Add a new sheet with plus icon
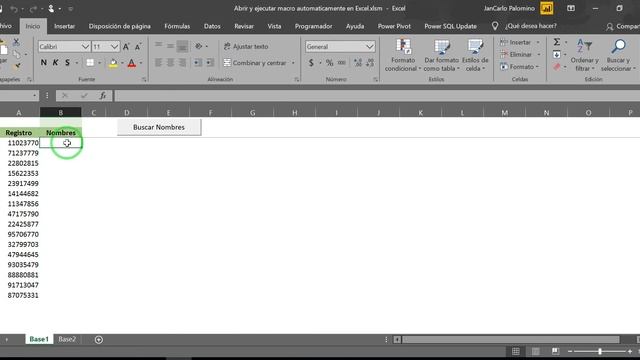Image resolution: width=640 pixels, height=360 pixels. coord(99,340)
